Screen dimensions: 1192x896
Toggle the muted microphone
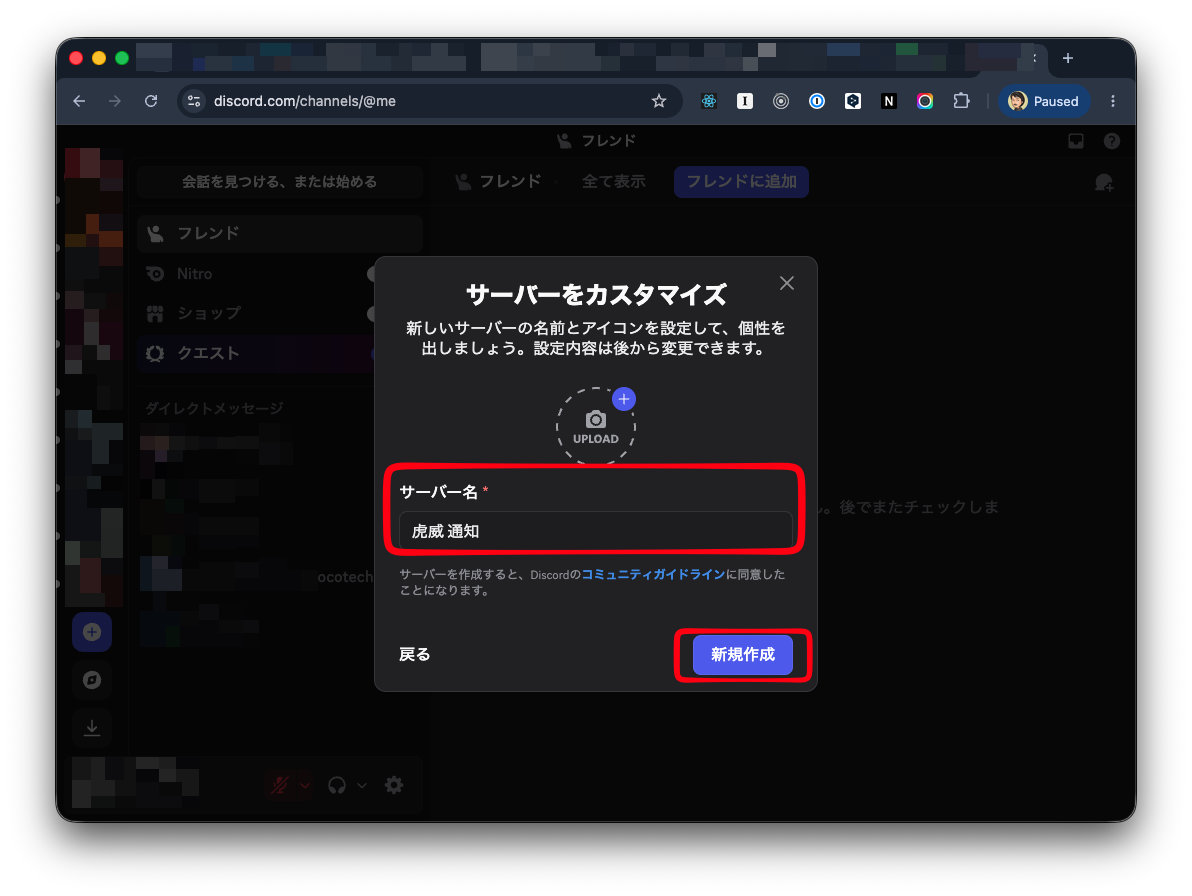(x=280, y=785)
